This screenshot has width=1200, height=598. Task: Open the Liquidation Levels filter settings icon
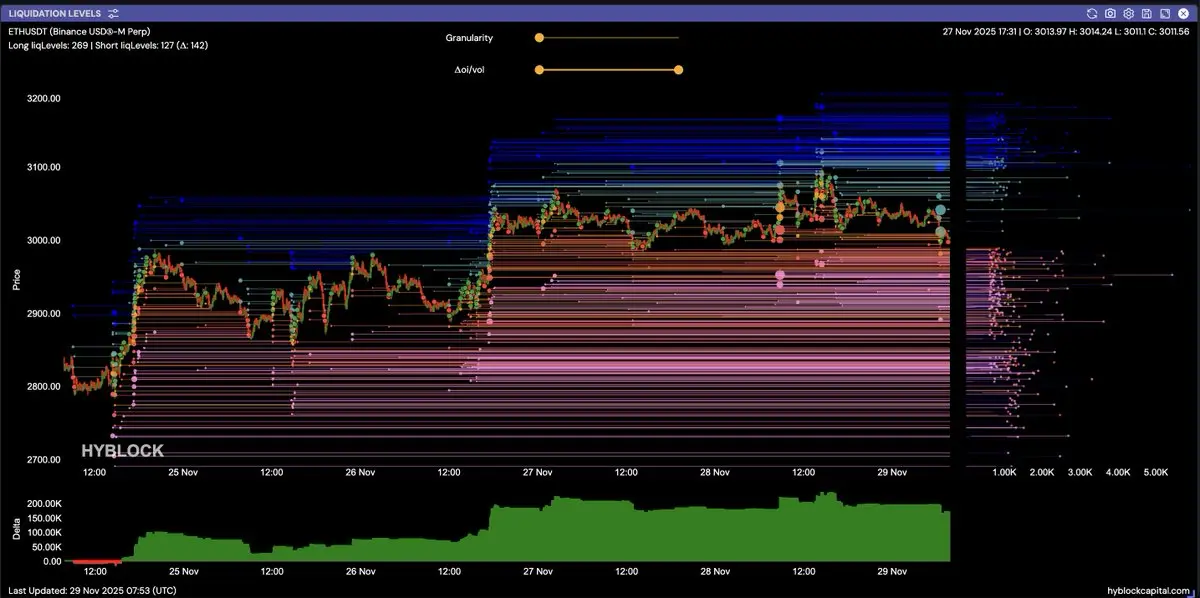[113, 13]
